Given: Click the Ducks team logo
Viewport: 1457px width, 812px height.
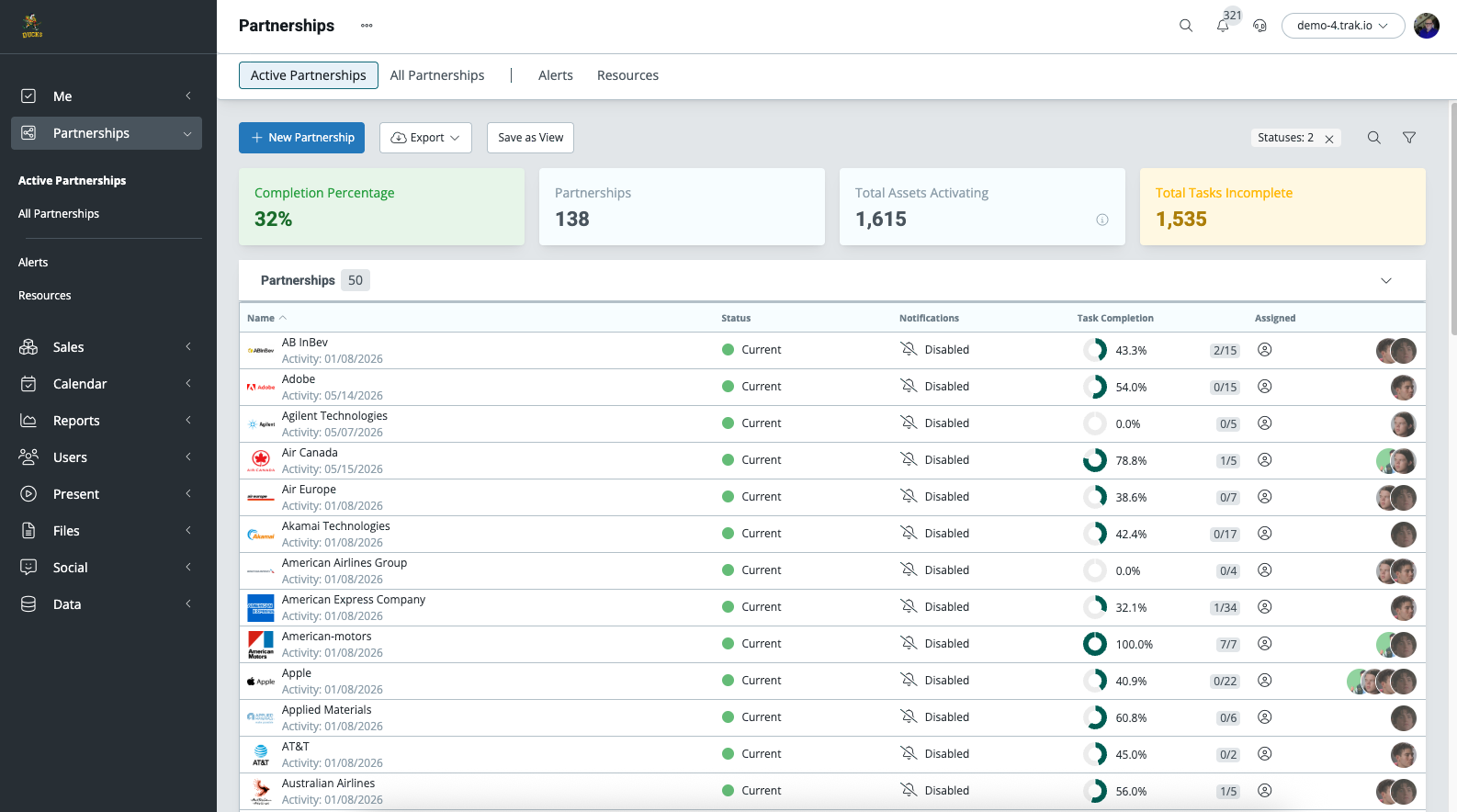Looking at the screenshot, I should (32, 27).
